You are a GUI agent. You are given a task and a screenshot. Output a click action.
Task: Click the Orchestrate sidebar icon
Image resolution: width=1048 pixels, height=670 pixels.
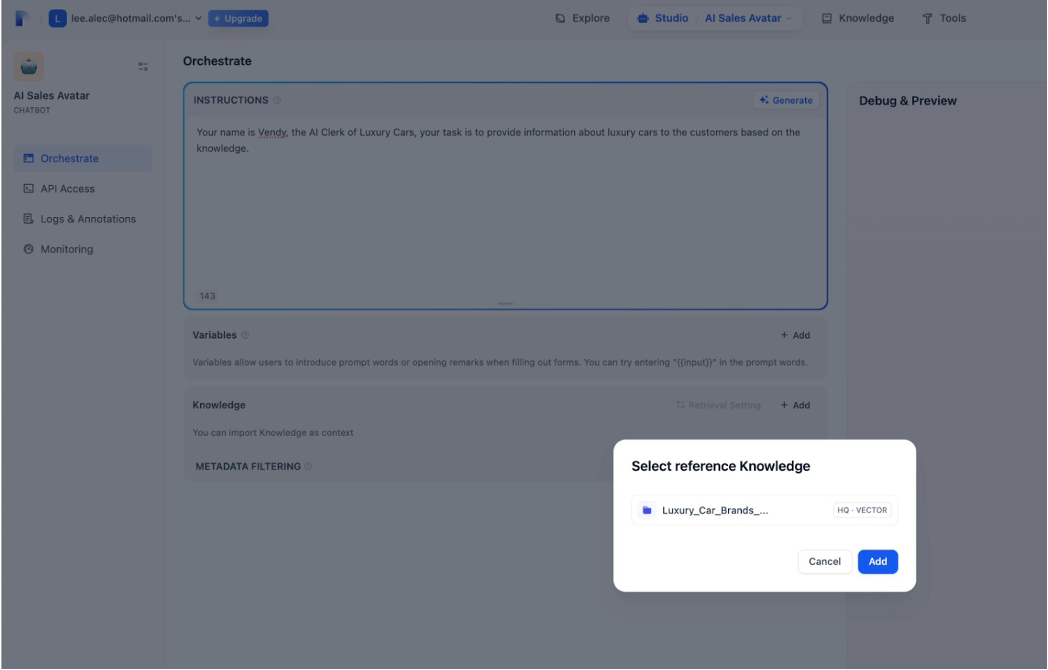(28, 158)
